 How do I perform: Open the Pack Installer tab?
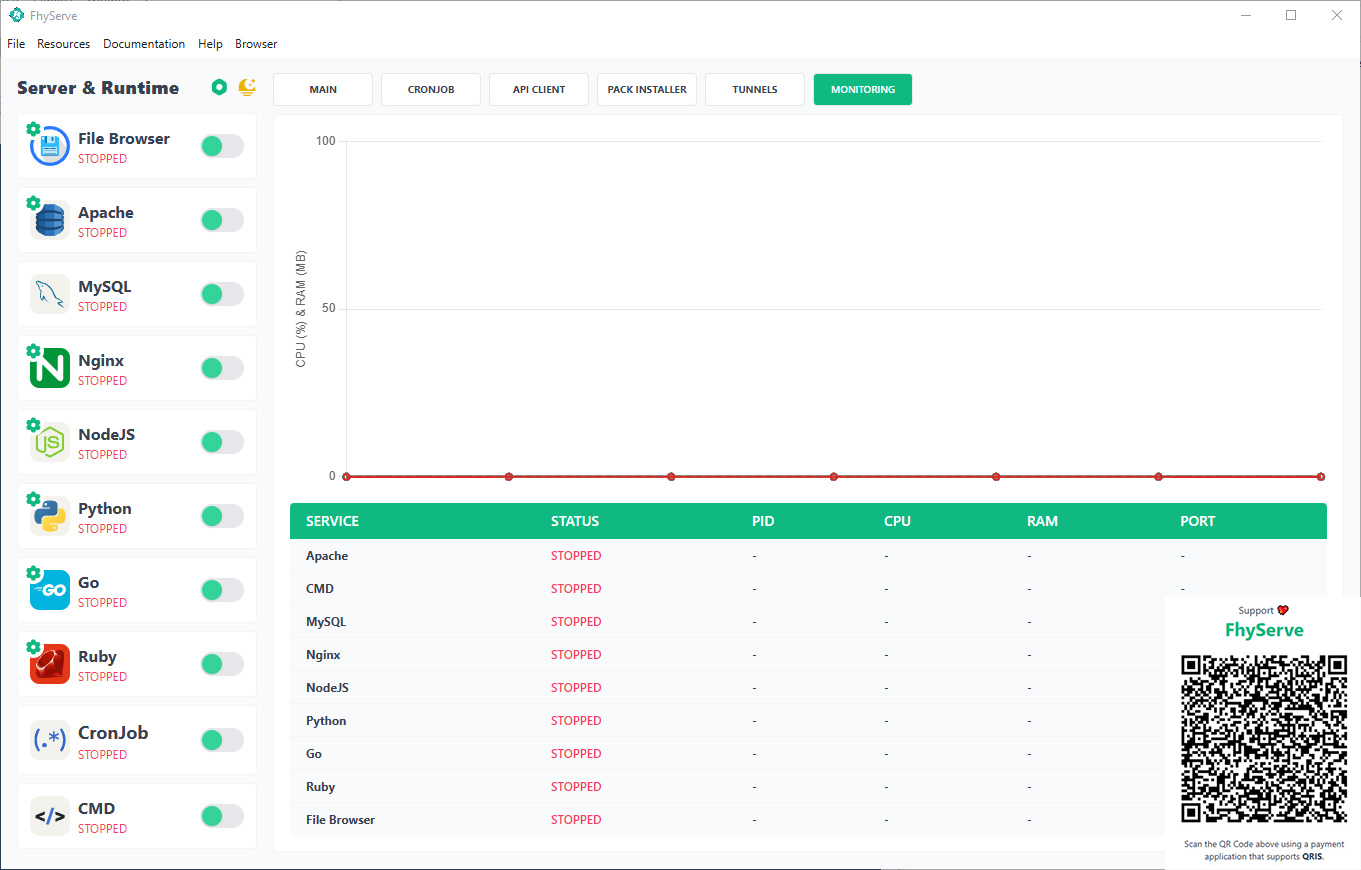point(647,89)
